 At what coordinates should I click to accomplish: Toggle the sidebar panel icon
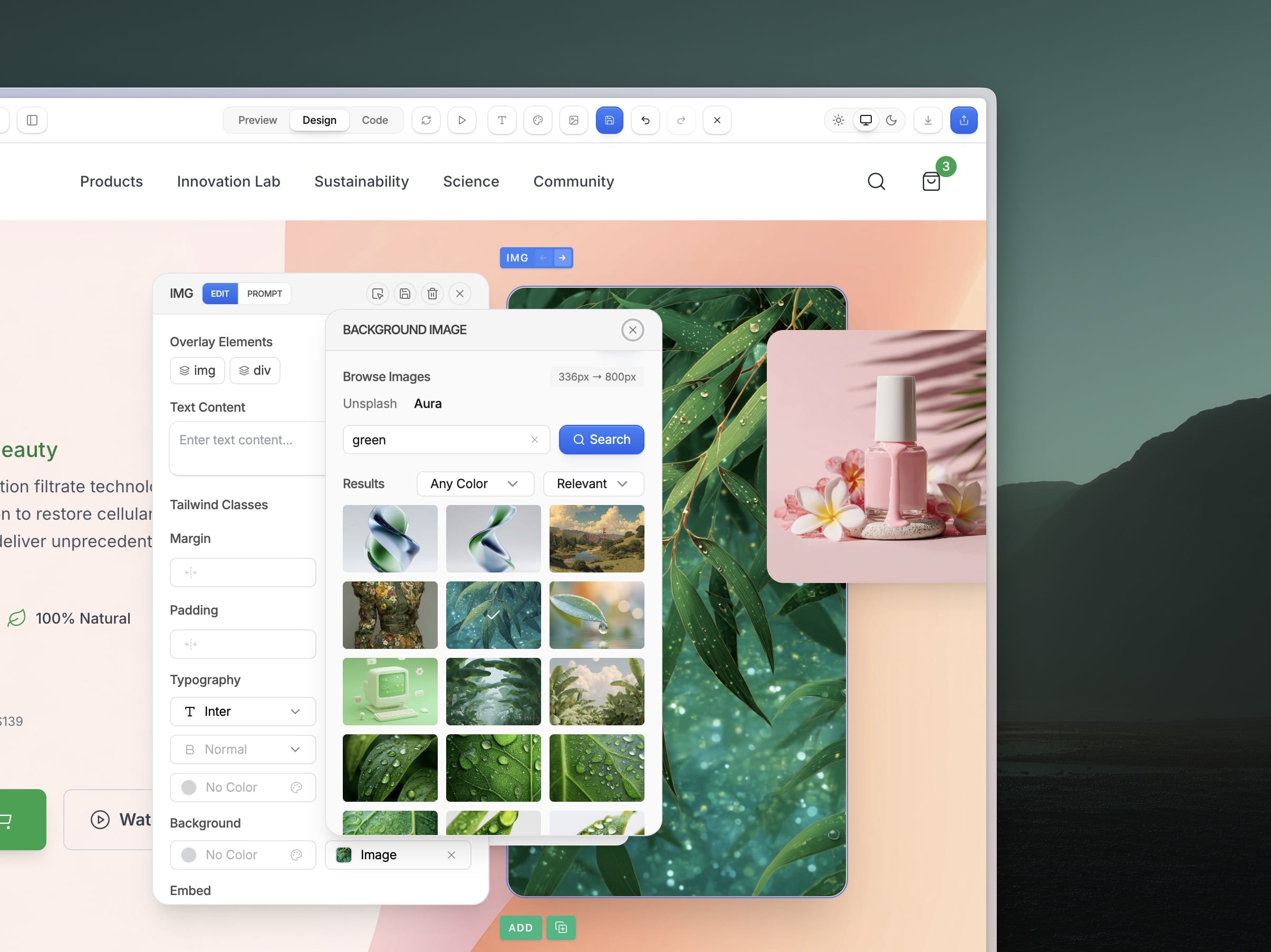(x=32, y=120)
